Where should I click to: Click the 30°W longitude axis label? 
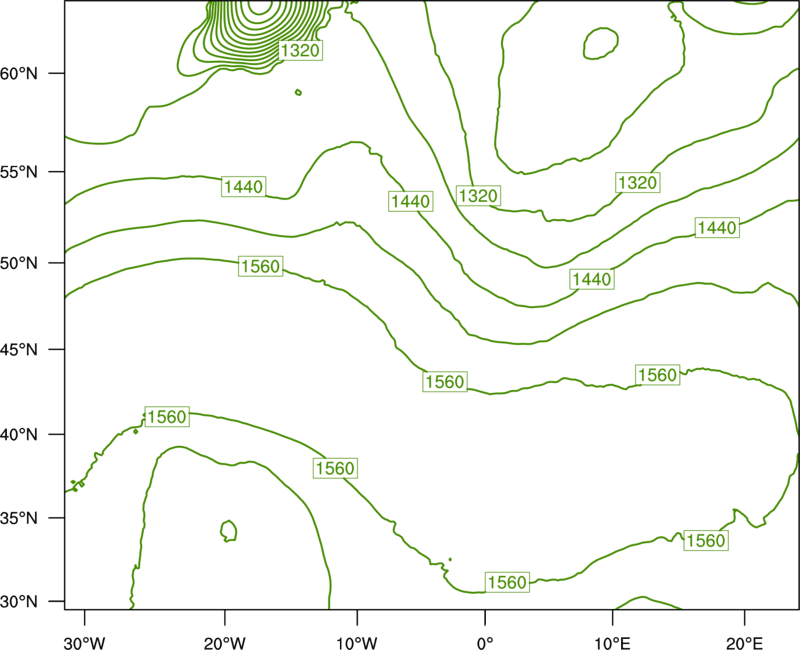point(85,643)
